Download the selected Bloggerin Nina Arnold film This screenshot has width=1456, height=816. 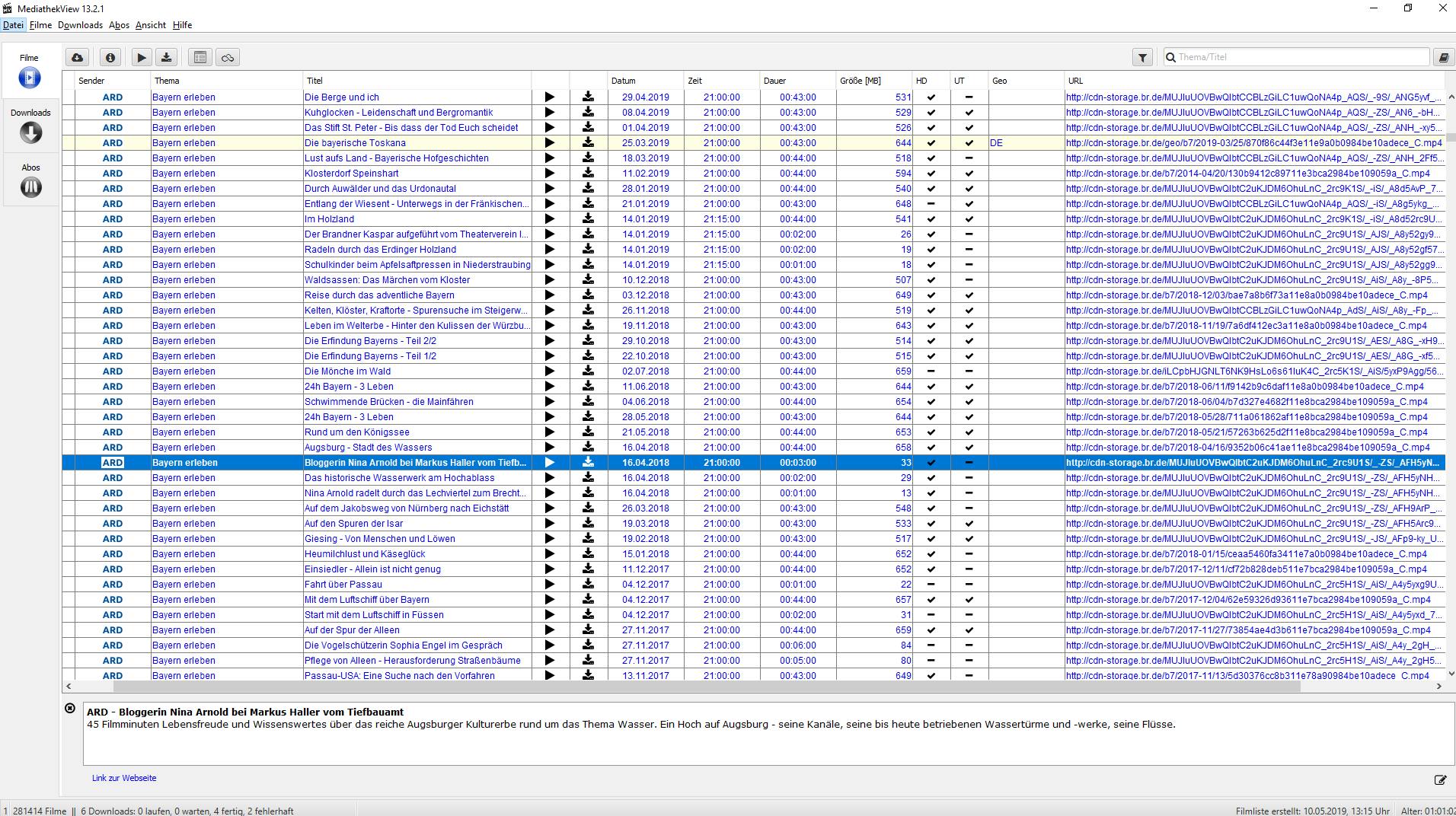pyautogui.click(x=588, y=463)
